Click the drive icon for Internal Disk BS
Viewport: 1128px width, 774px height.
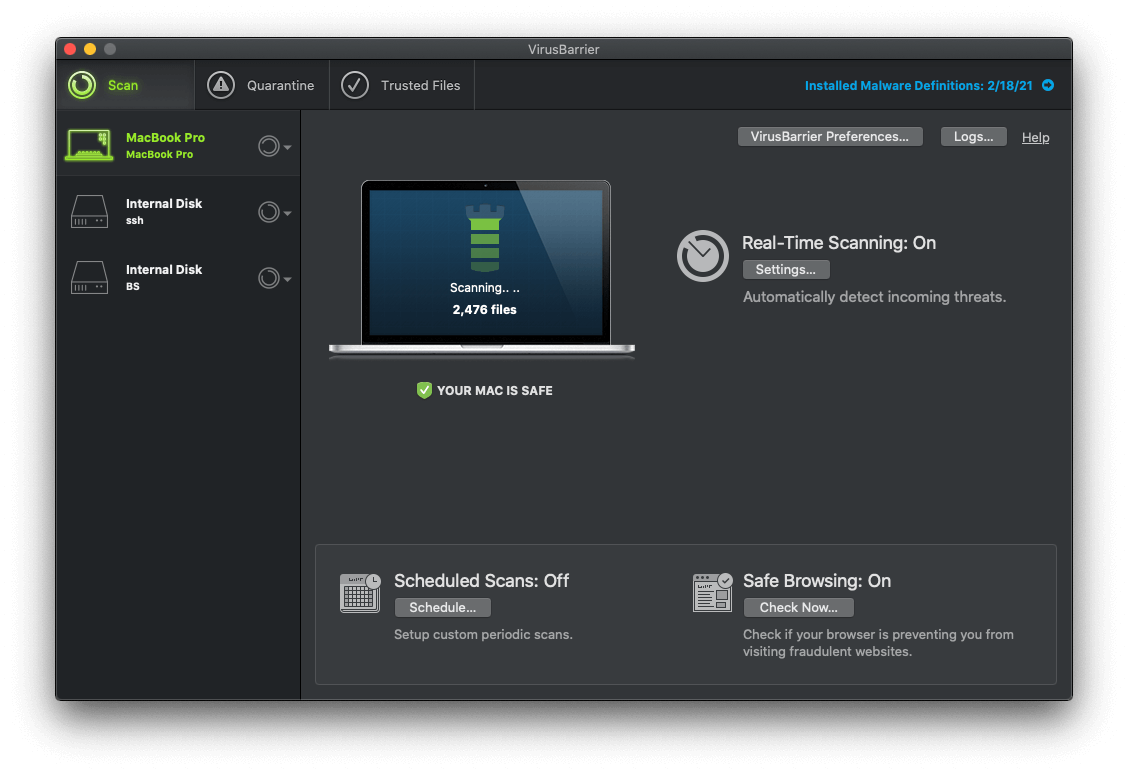[x=89, y=278]
